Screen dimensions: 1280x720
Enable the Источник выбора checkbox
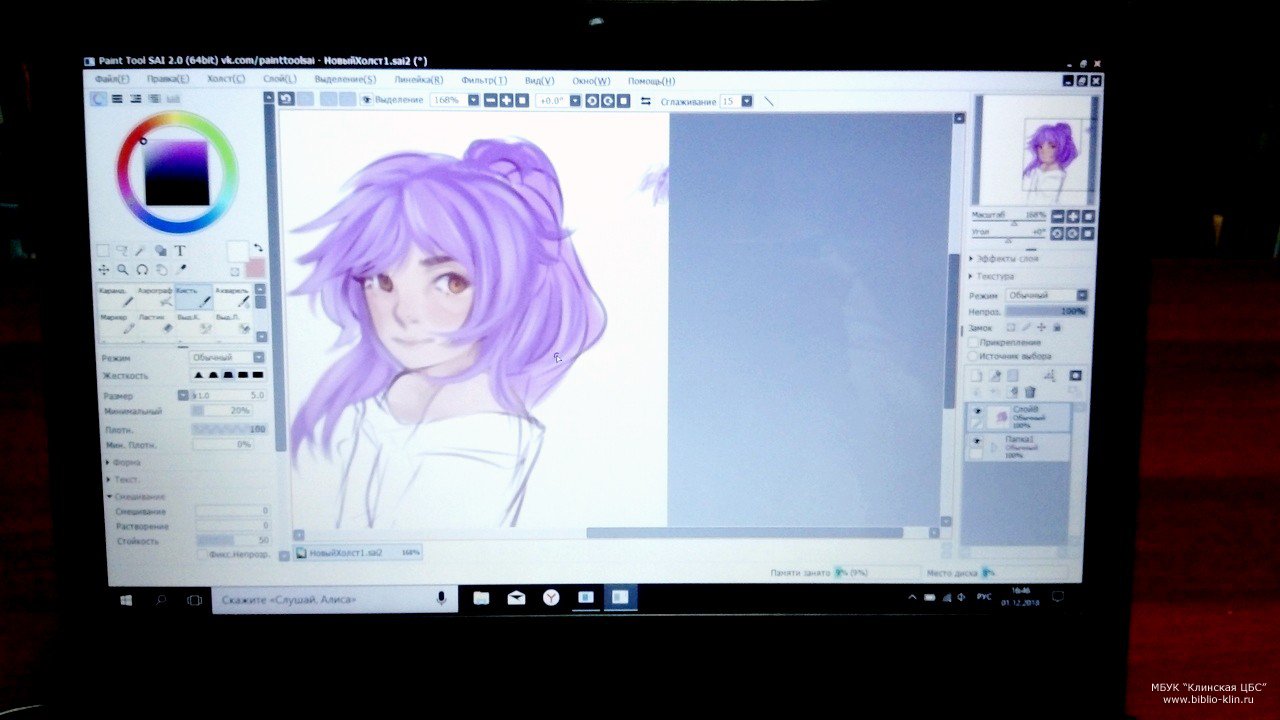(974, 356)
